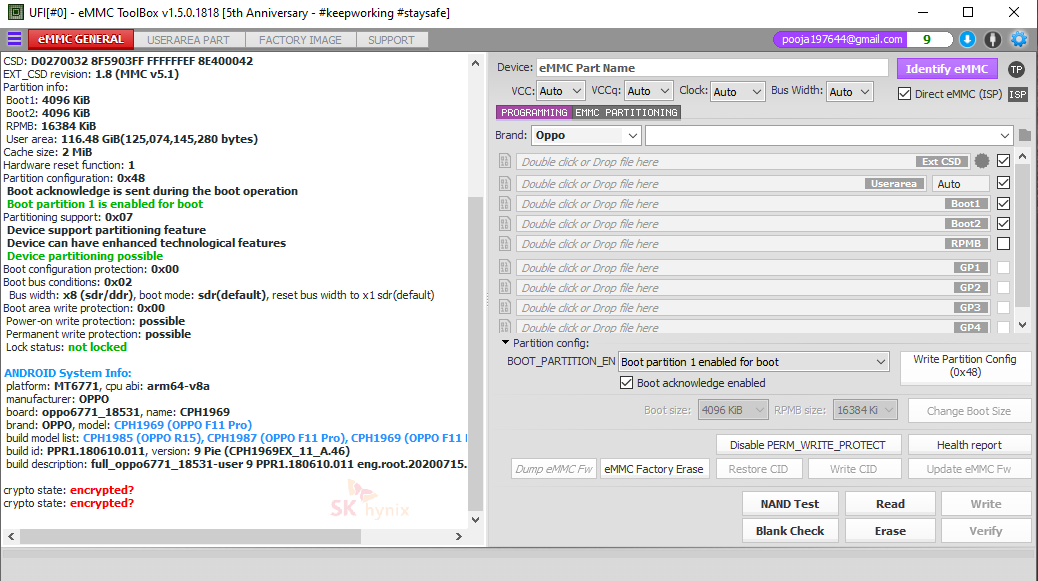Image resolution: width=1038 pixels, height=581 pixels.
Task: Switch to the SUPPORT tab
Action: (x=391, y=40)
